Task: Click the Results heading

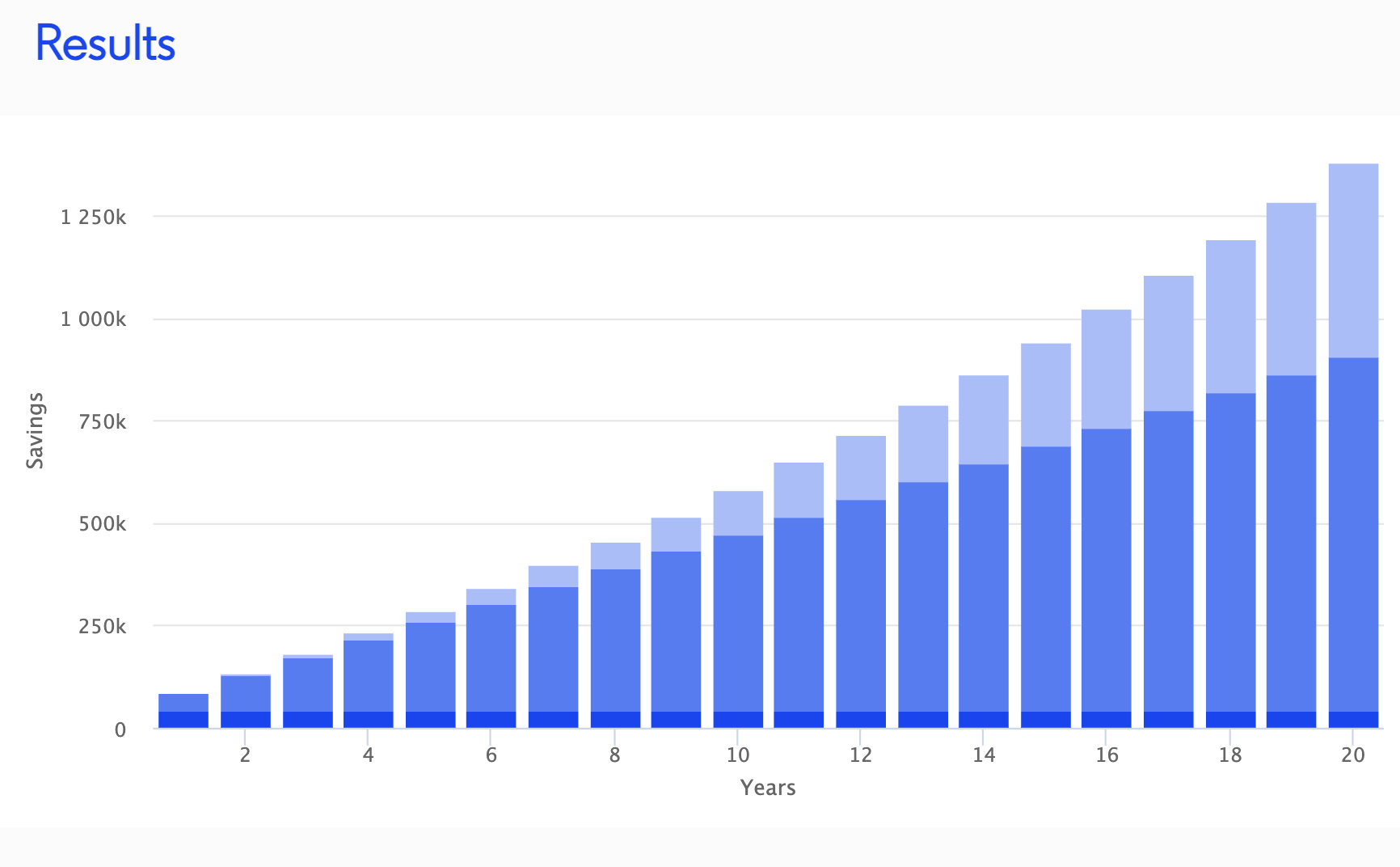Action: point(105,44)
